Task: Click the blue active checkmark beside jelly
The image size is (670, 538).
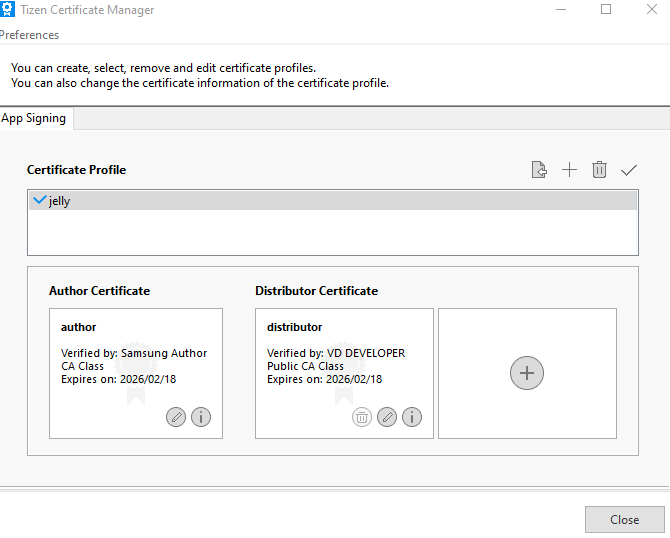Action: tap(39, 201)
